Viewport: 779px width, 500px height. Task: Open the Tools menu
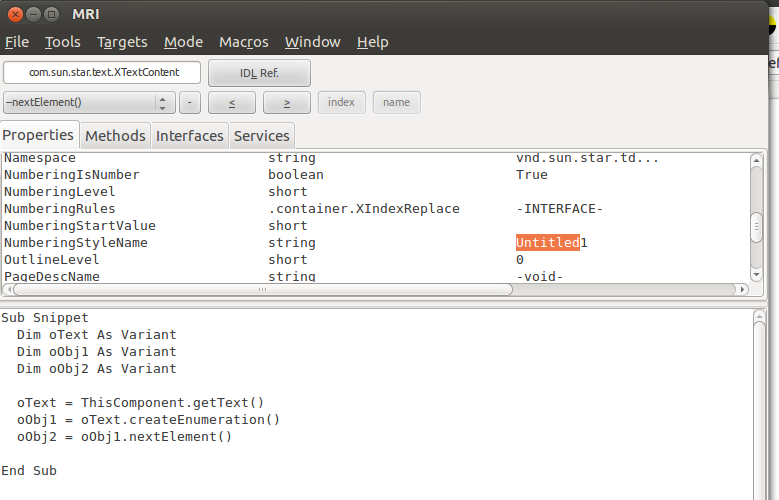[63, 42]
